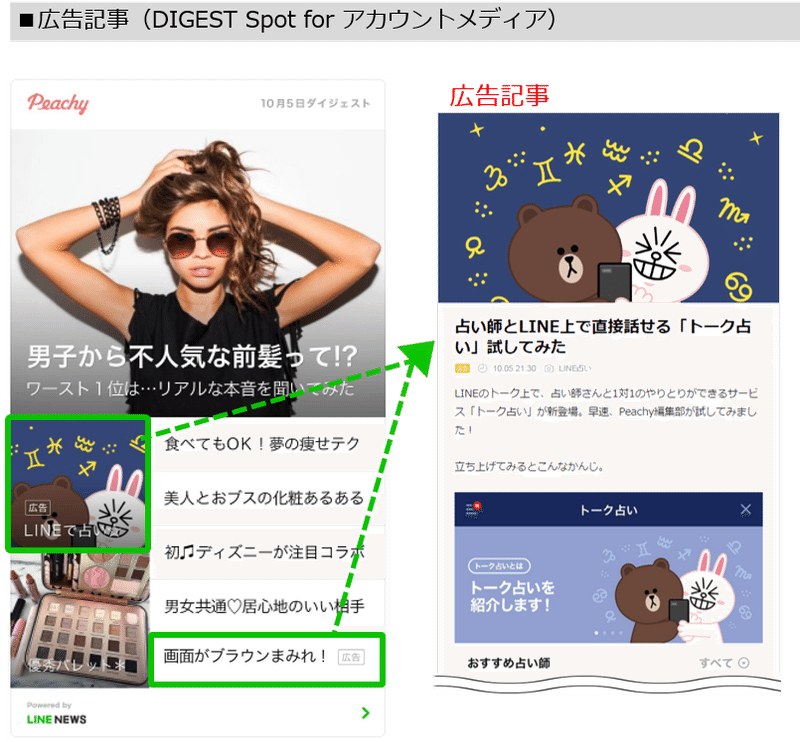Click the ワースト１位は…リアルな本音 subtitle

(190, 389)
